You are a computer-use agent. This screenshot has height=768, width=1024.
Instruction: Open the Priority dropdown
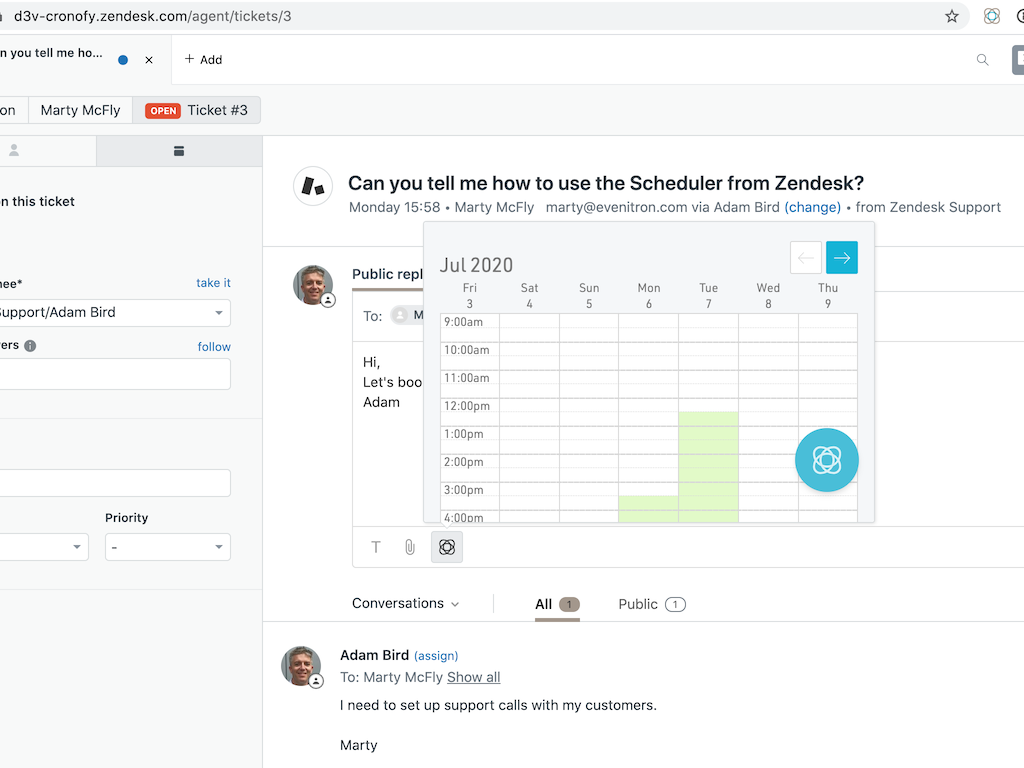pyautogui.click(x=167, y=547)
